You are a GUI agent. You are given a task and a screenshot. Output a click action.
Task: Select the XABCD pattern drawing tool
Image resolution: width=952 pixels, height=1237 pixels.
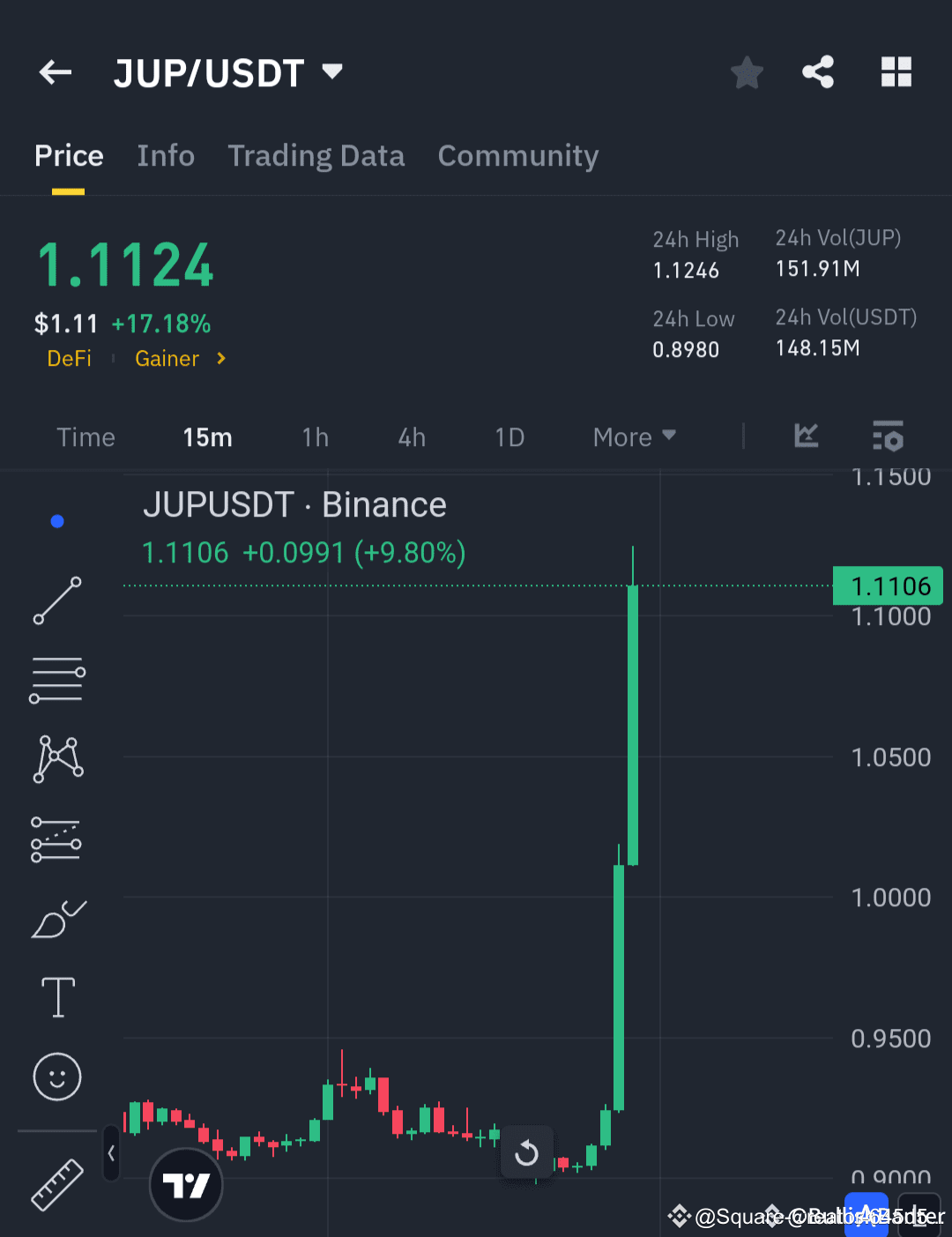(56, 758)
